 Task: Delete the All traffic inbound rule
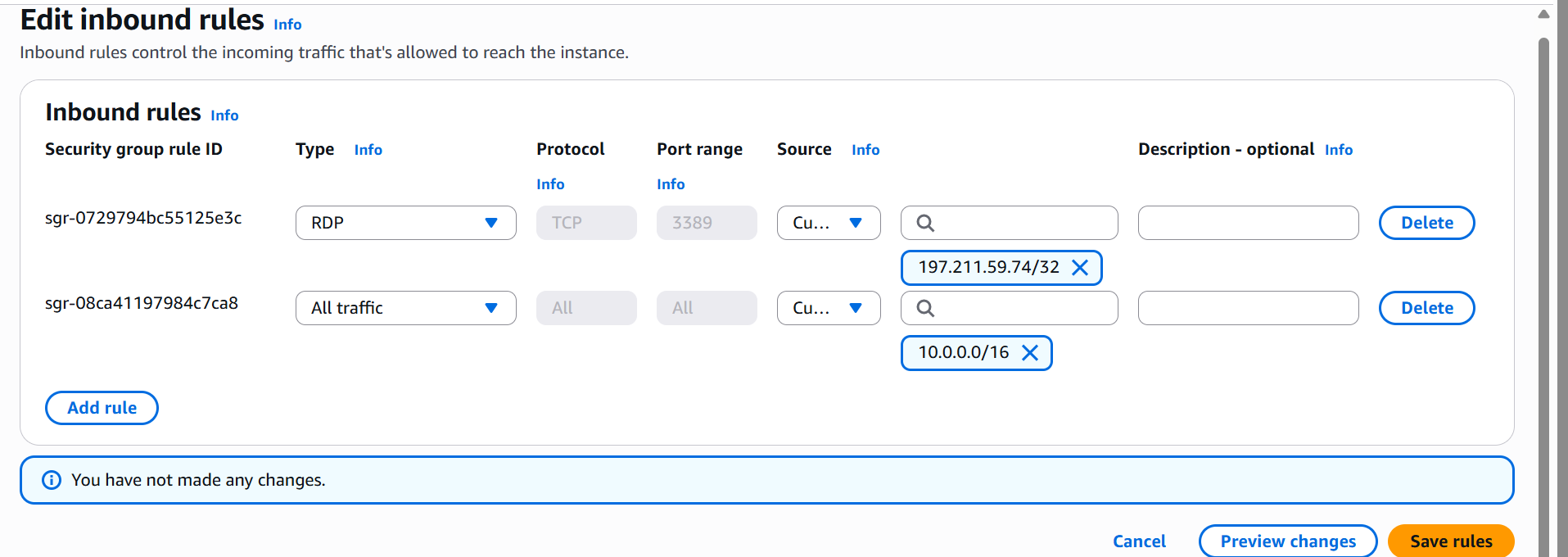click(1426, 308)
